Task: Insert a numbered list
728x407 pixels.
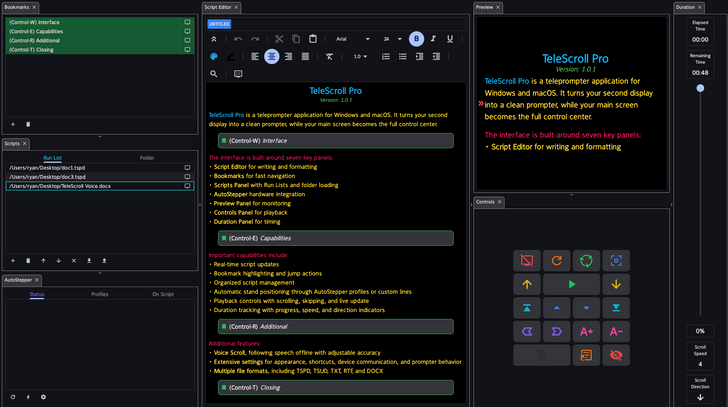Action: coord(386,57)
